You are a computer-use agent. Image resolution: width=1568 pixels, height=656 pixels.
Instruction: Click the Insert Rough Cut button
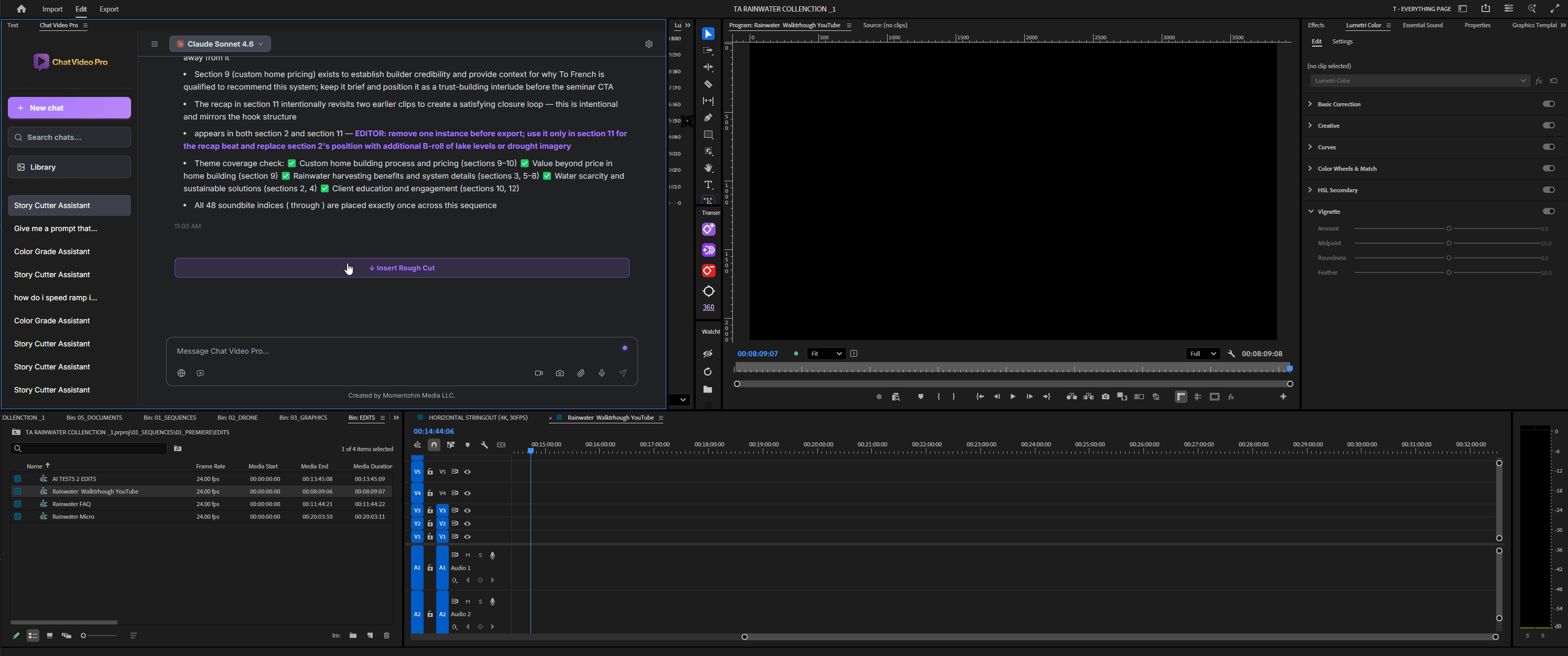[402, 268]
